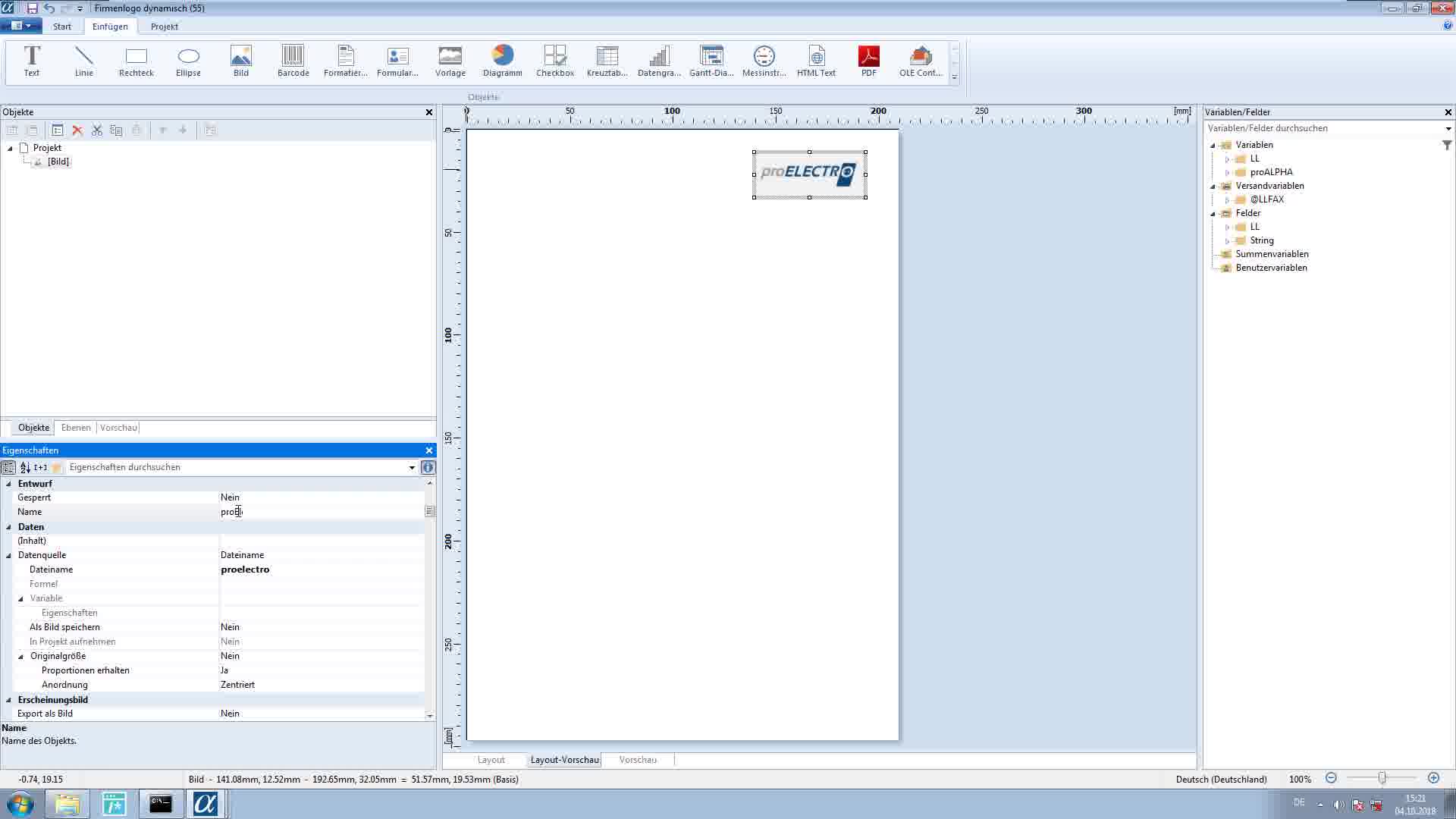Expand the String fields folder
Viewport: 1456px width, 819px height.
[1227, 241]
